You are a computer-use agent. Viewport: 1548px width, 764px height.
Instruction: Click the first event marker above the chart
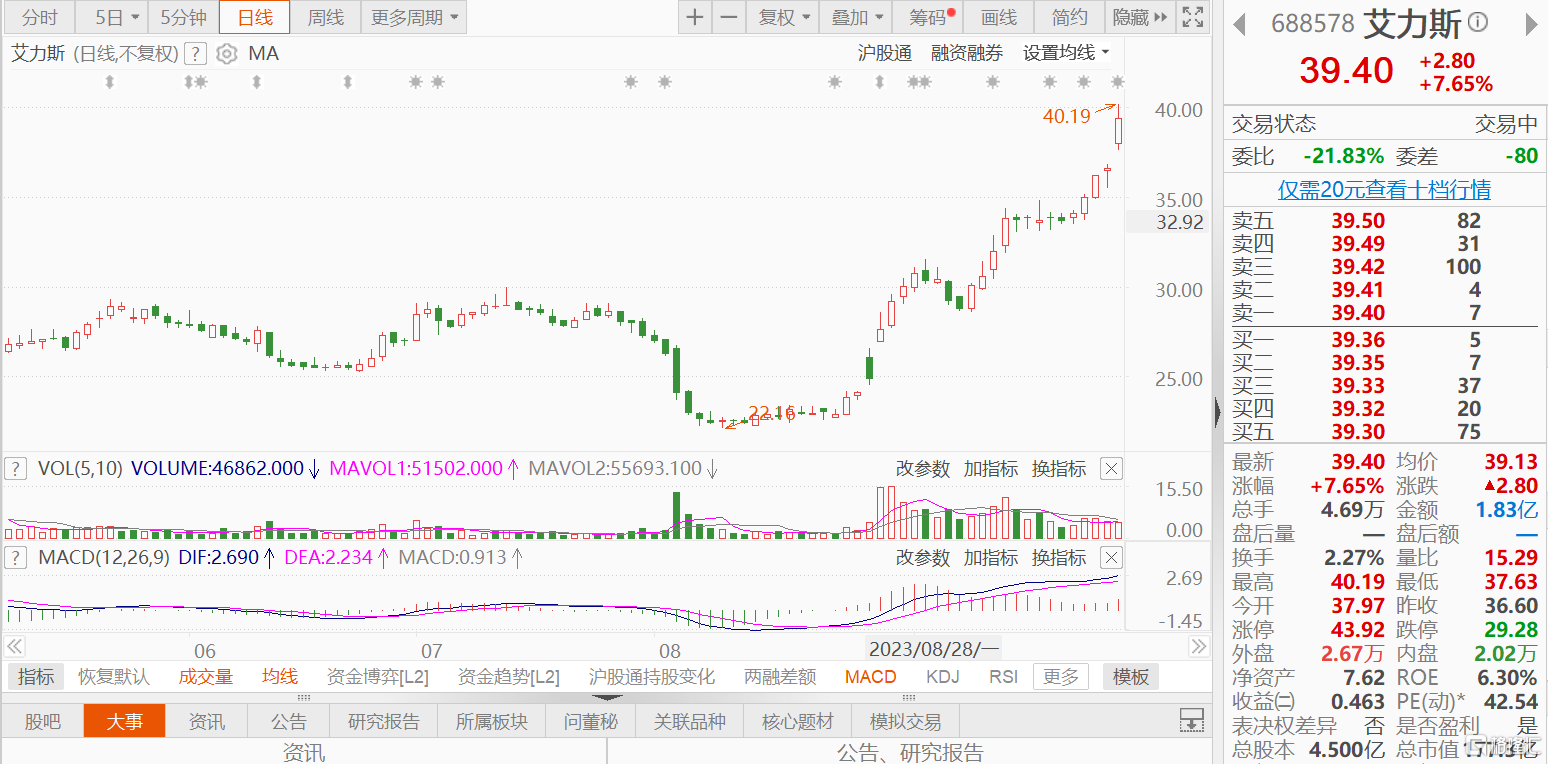click(x=109, y=82)
